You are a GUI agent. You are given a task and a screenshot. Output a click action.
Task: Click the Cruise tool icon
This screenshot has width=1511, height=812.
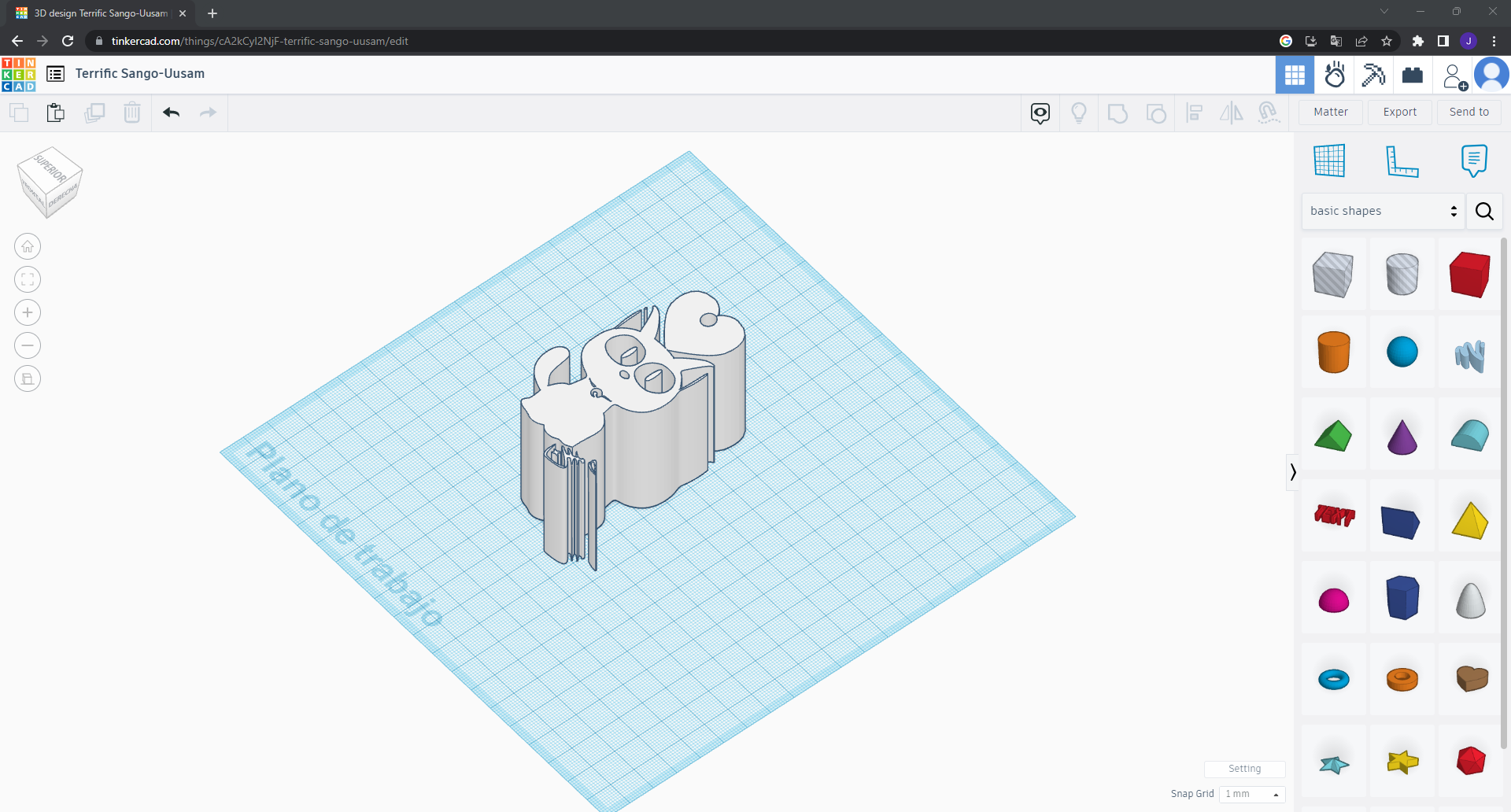pos(1269,113)
